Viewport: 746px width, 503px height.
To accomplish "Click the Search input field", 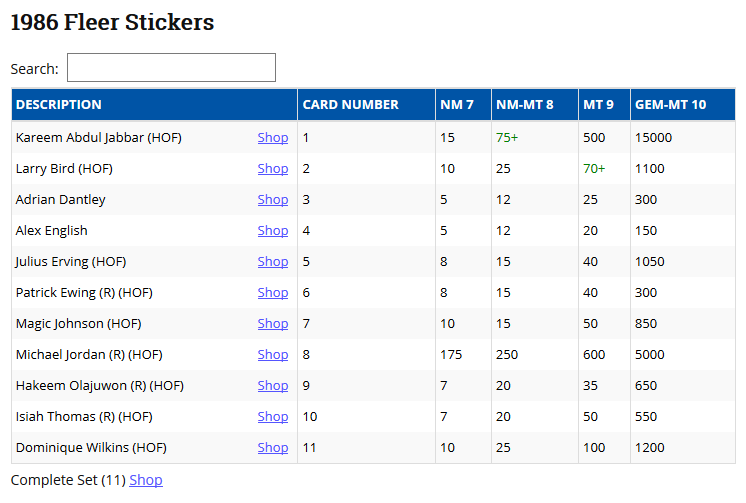I will tap(171, 68).
